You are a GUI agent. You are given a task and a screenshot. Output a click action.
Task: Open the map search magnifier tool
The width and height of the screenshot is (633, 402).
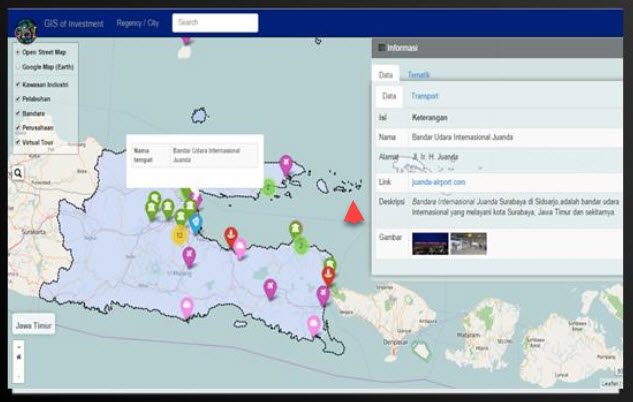pos(18,173)
